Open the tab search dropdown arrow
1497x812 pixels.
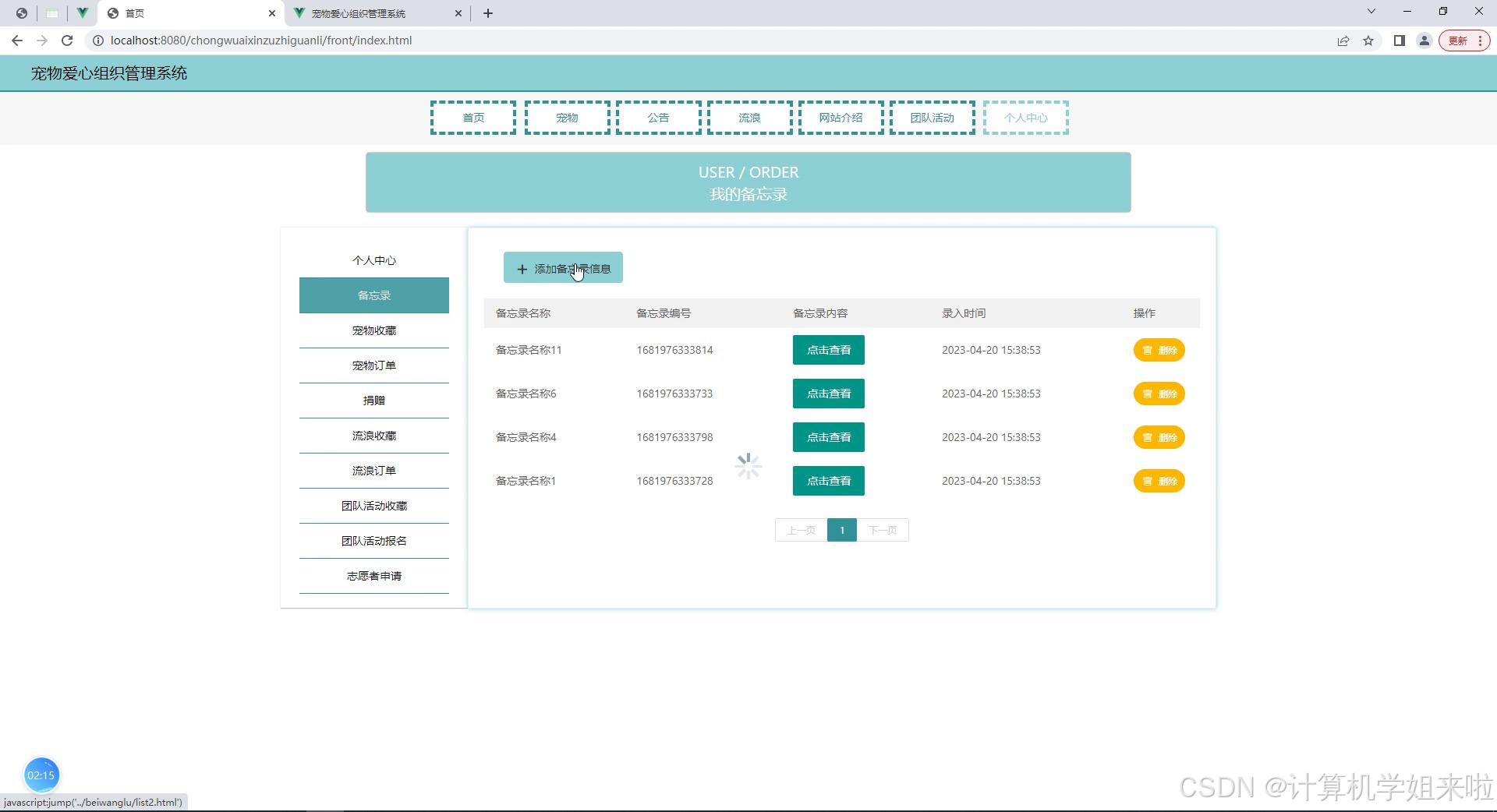(x=1371, y=12)
